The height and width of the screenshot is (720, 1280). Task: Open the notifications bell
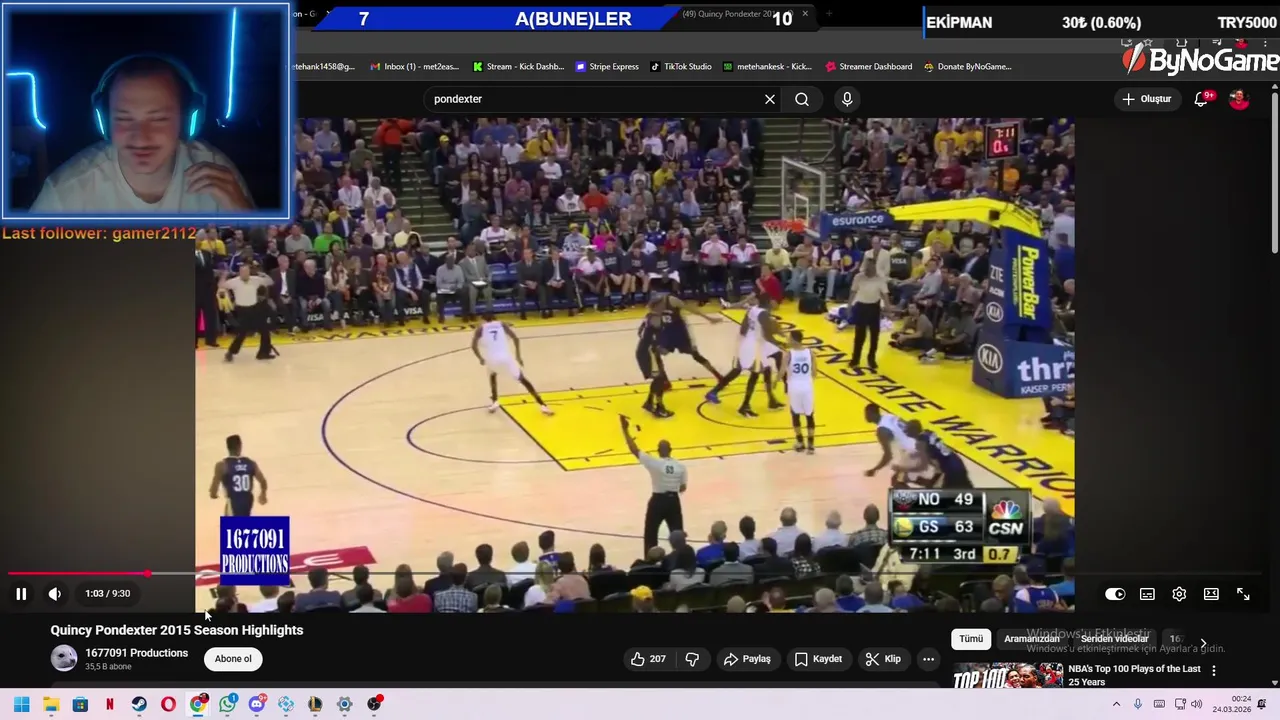coord(1202,99)
